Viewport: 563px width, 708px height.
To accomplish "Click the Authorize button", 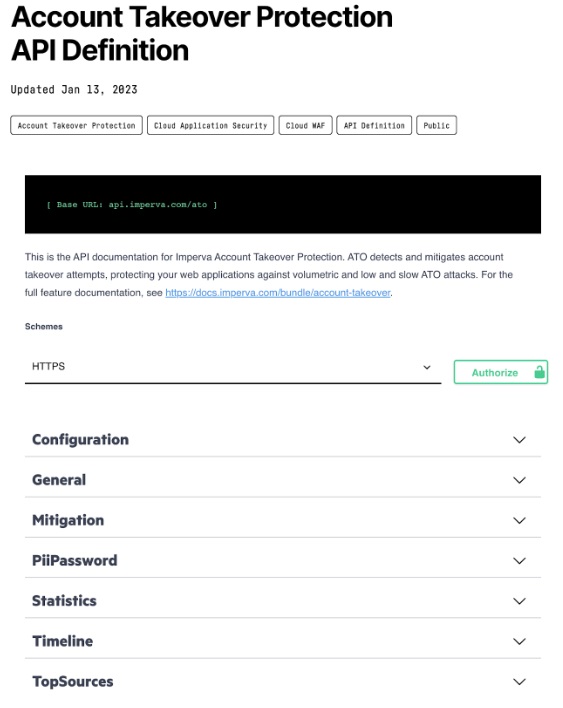I will [x=501, y=372].
